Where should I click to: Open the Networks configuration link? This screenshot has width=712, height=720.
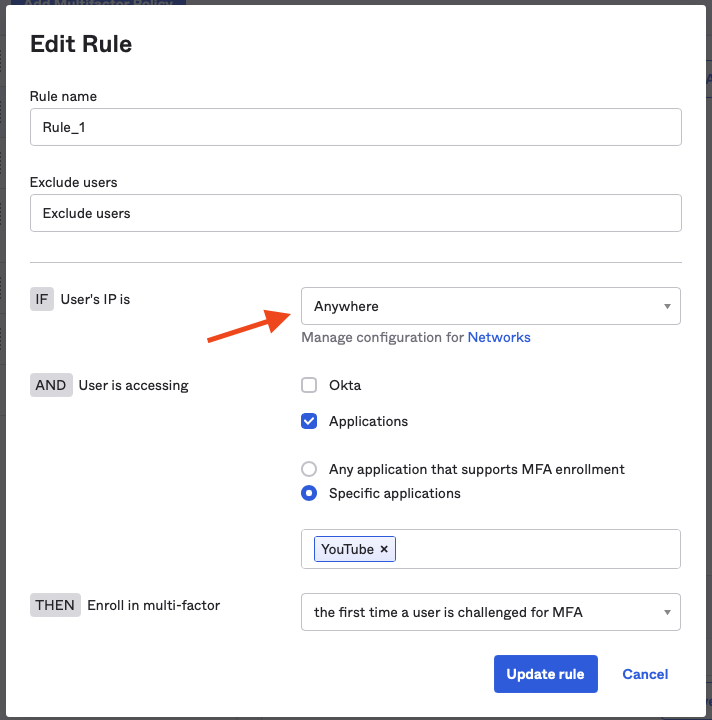[499, 337]
